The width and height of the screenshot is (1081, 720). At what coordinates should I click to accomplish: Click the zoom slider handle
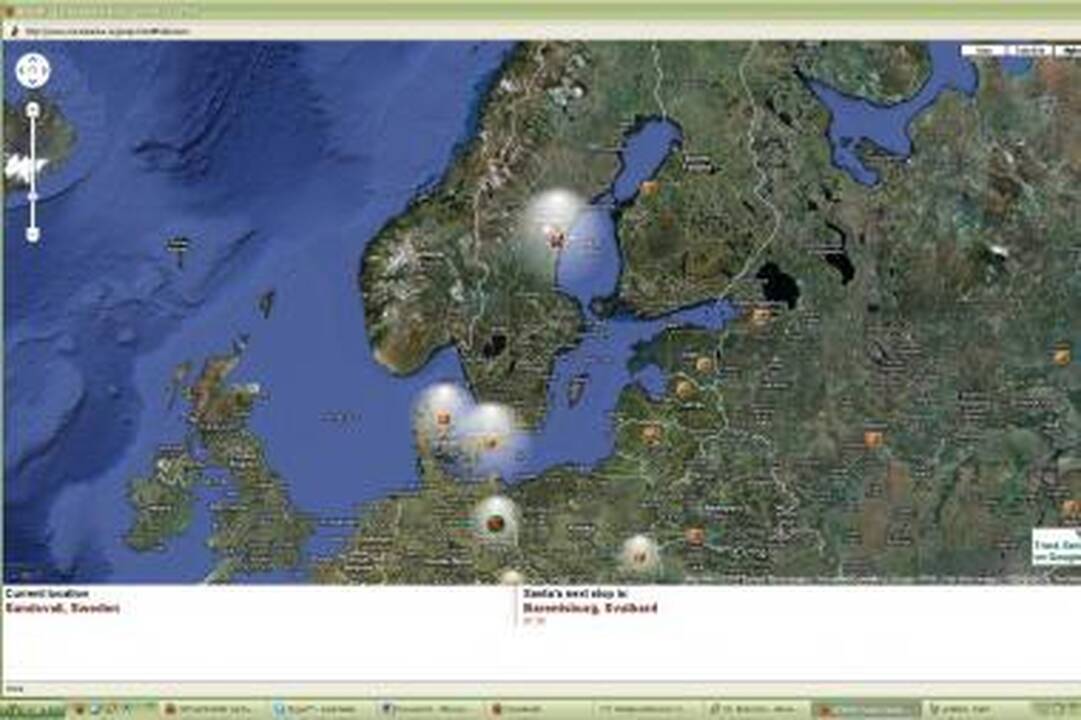32,197
